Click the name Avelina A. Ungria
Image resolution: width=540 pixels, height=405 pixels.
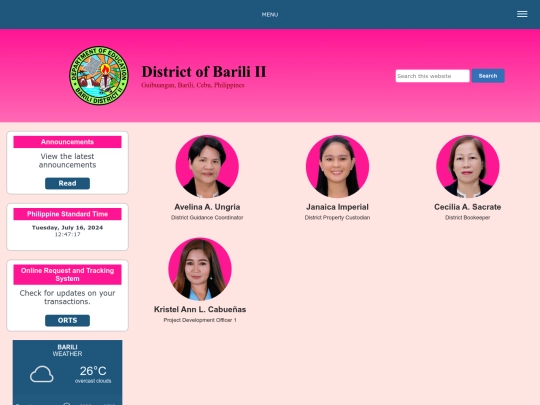point(207,207)
